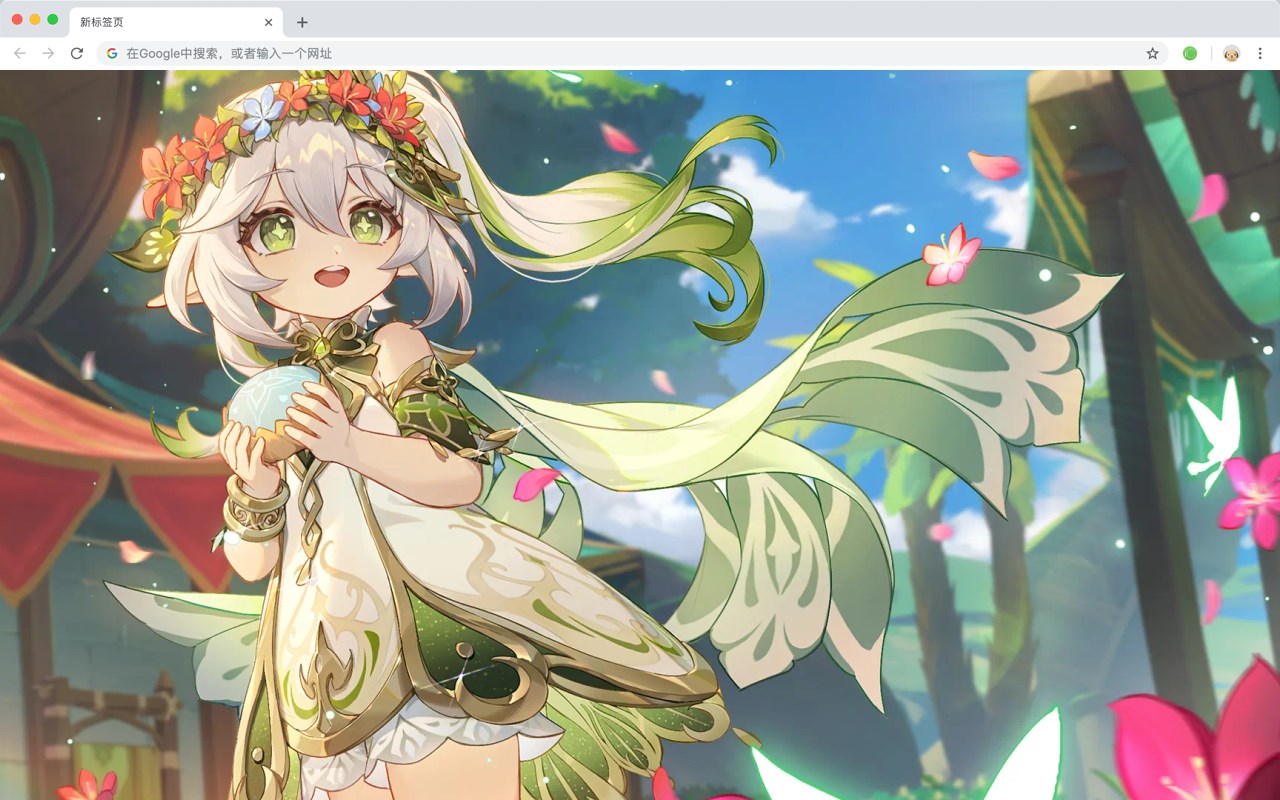Viewport: 1280px width, 800px height.
Task: Toggle full screen with the green traffic light
Action: [54, 18]
